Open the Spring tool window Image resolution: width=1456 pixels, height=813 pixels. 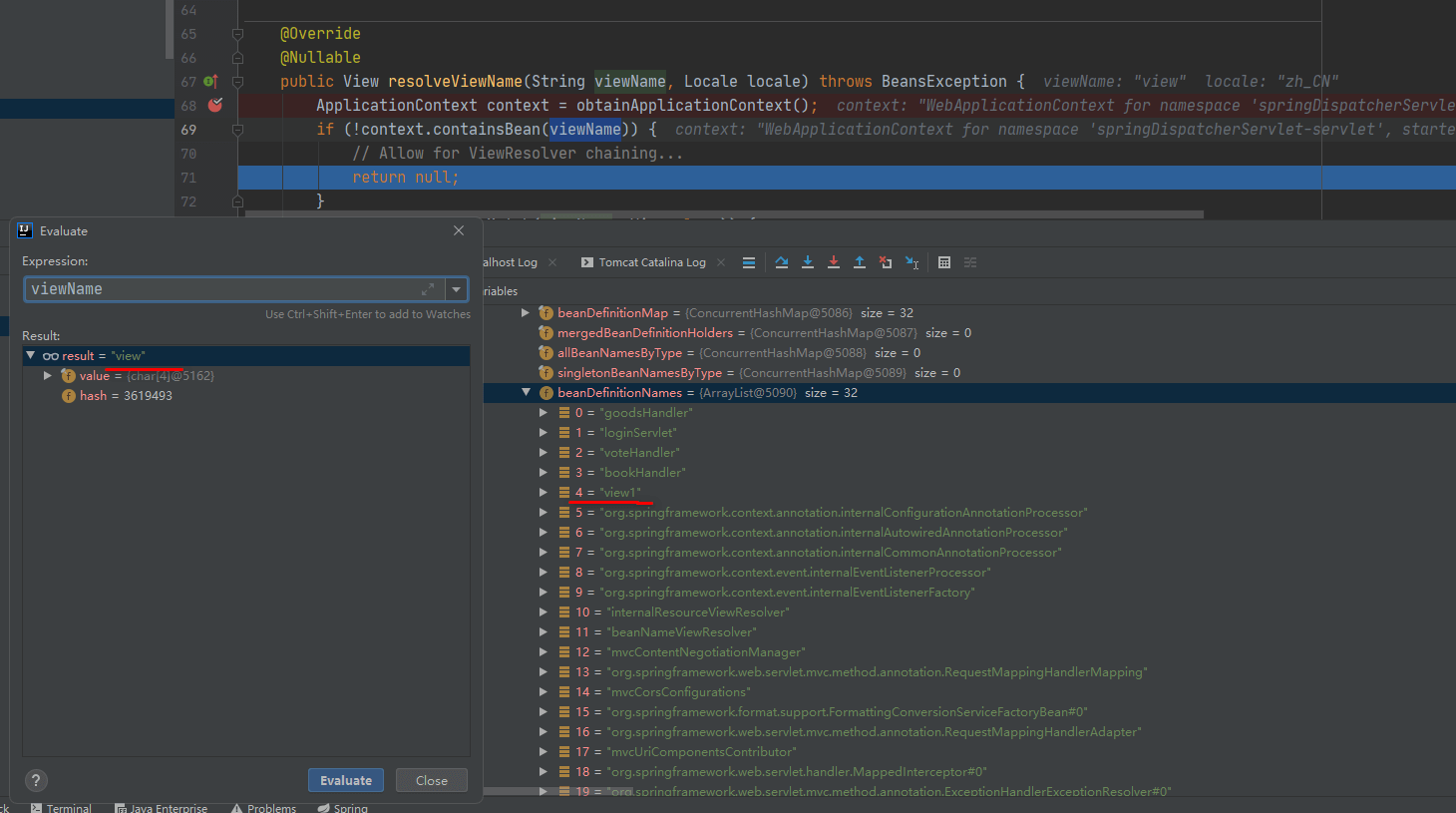tap(343, 808)
